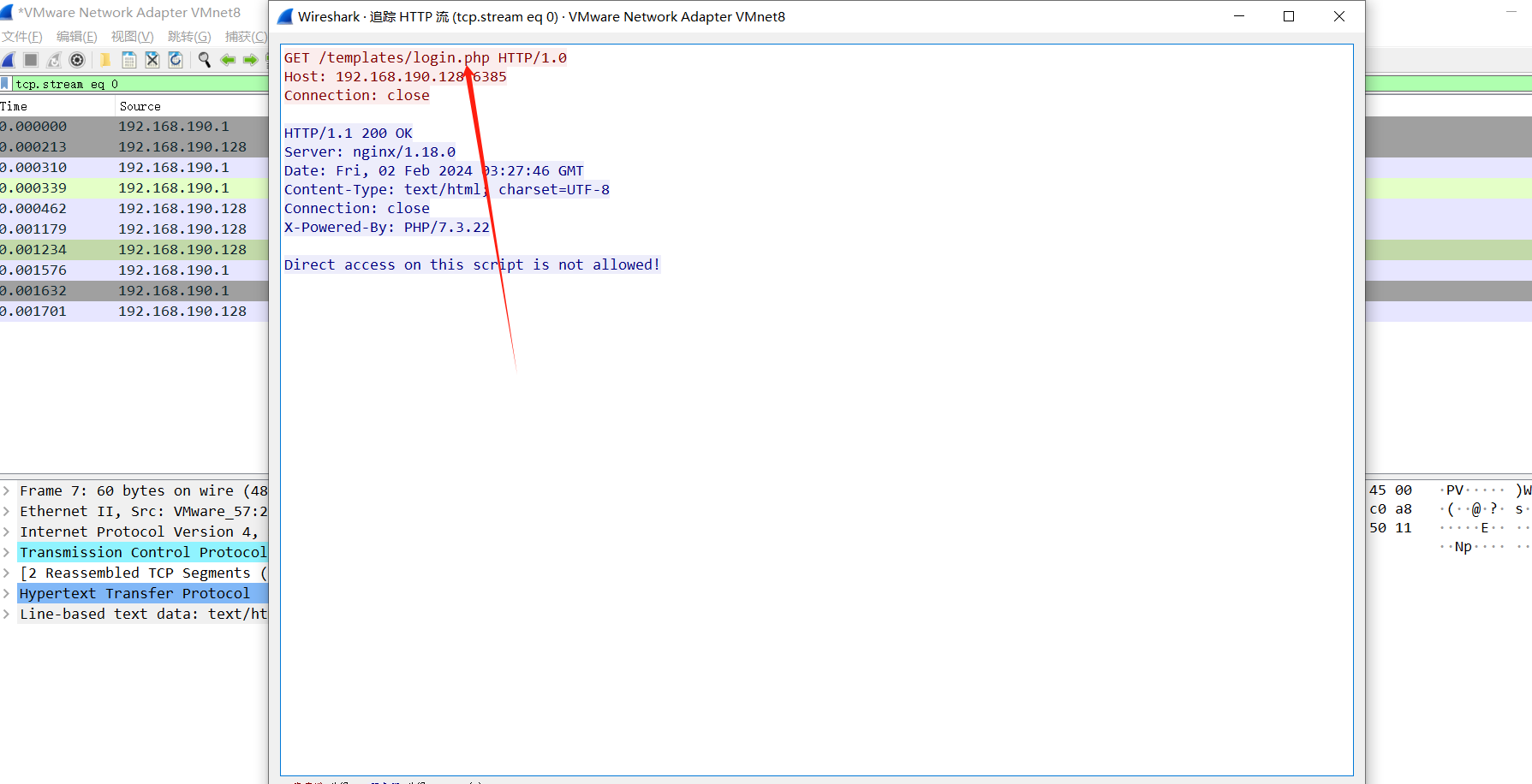The height and width of the screenshot is (784, 1532).
Task: Expand the Internet Protocol Version 4 node
Action: coord(7,532)
